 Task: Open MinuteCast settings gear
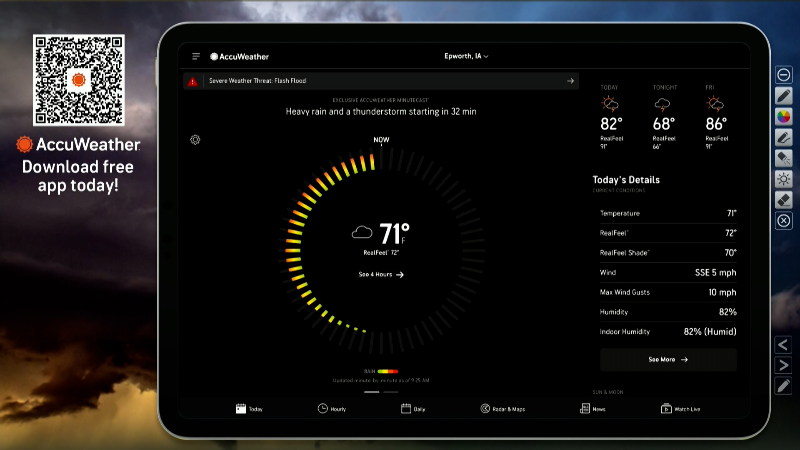[x=195, y=140]
